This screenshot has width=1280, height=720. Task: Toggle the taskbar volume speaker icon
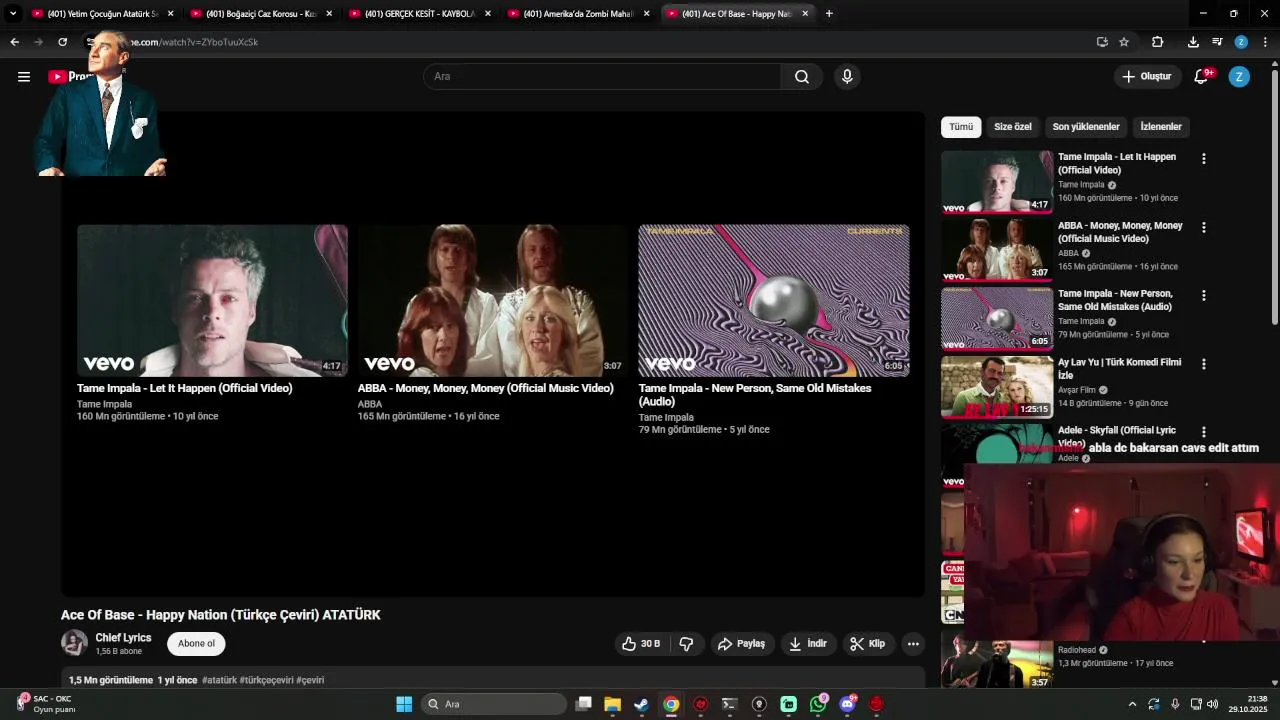[1212, 704]
